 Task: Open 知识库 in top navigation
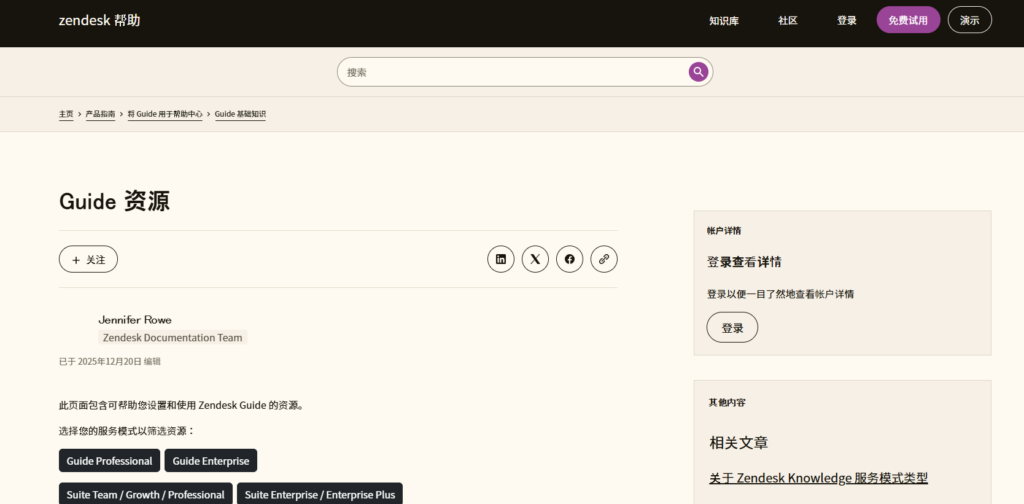(x=723, y=20)
